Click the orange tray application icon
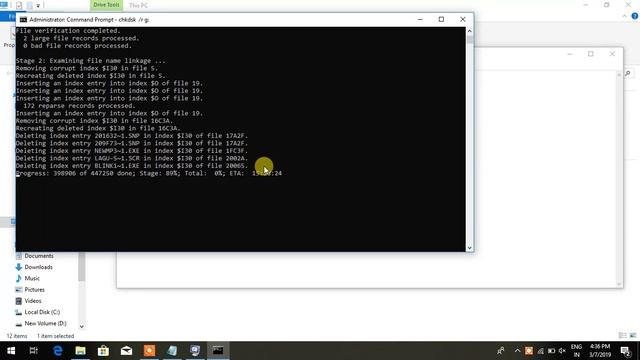The image size is (640, 360). pyautogui.click(x=529, y=351)
